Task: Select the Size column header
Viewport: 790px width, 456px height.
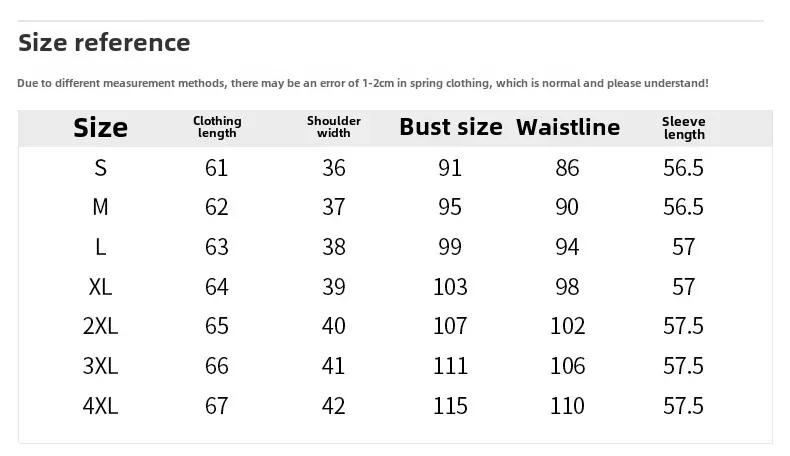Action: pos(100,128)
